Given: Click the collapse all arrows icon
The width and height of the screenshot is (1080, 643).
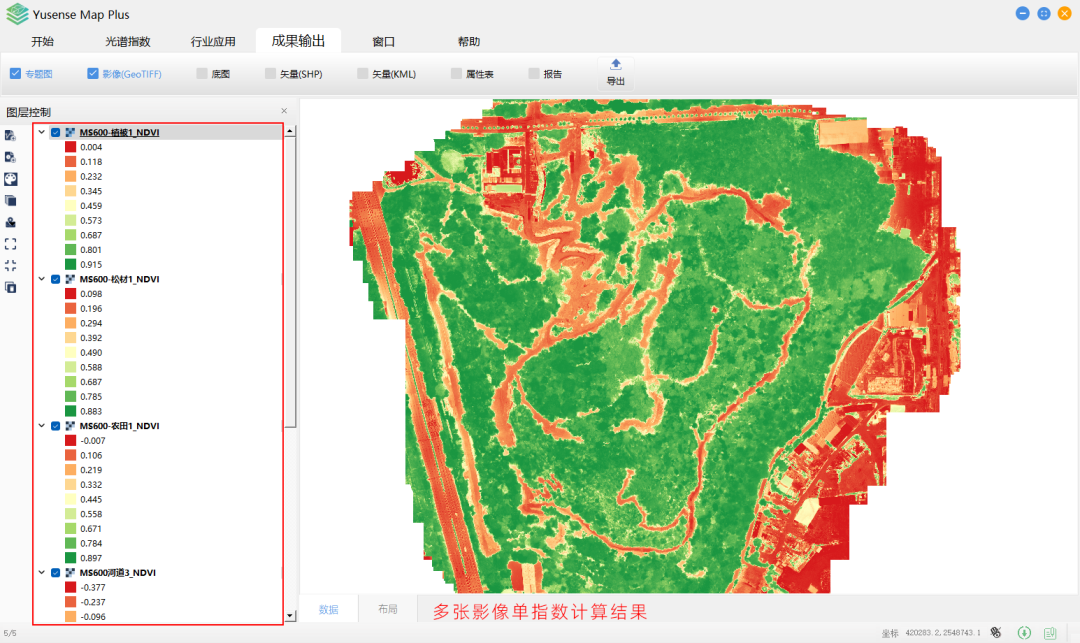Looking at the screenshot, I should coord(10,265).
